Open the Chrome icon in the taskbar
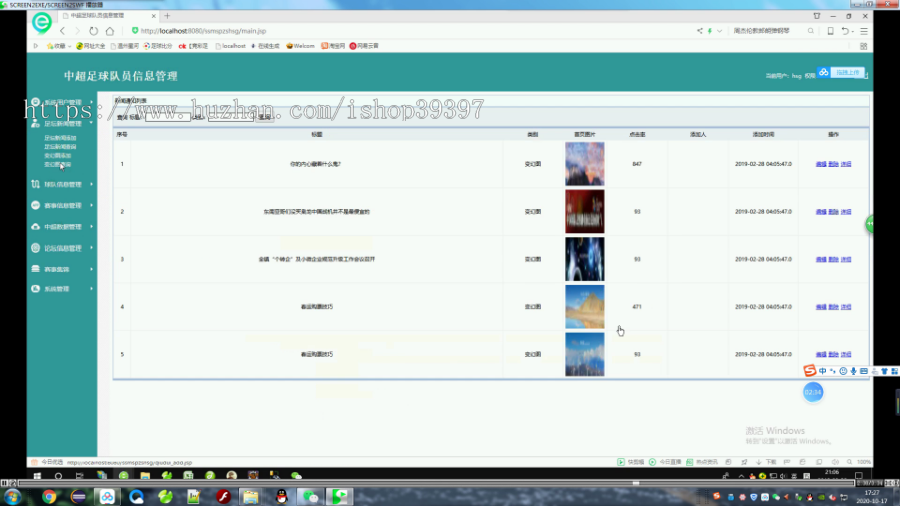This screenshot has width=900, height=506. click(x=49, y=496)
